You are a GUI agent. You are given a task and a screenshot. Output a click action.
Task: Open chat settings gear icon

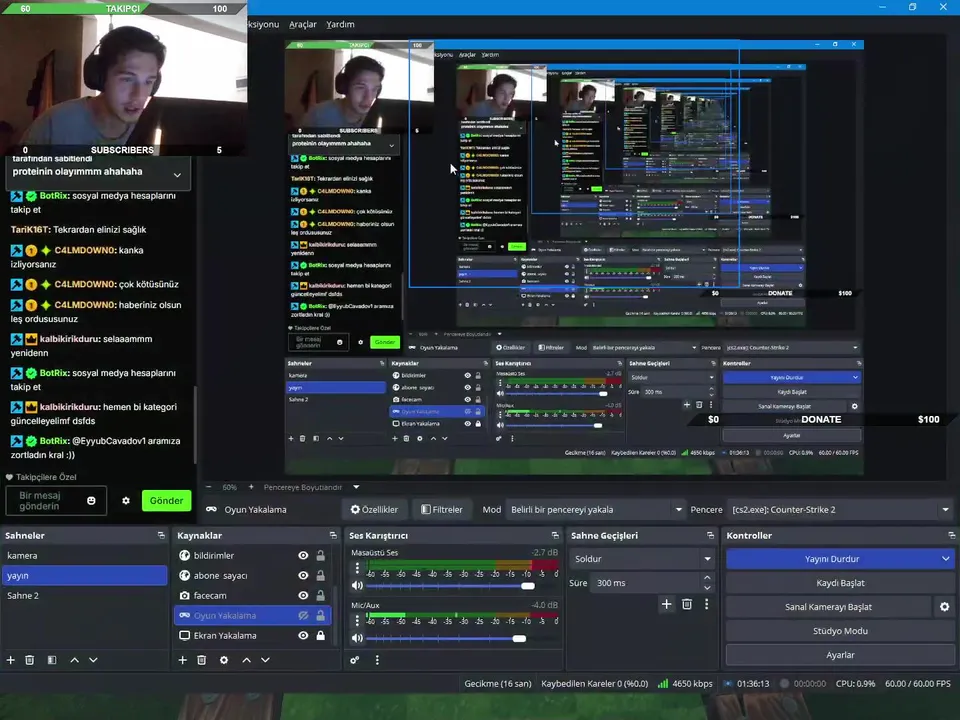coord(126,501)
